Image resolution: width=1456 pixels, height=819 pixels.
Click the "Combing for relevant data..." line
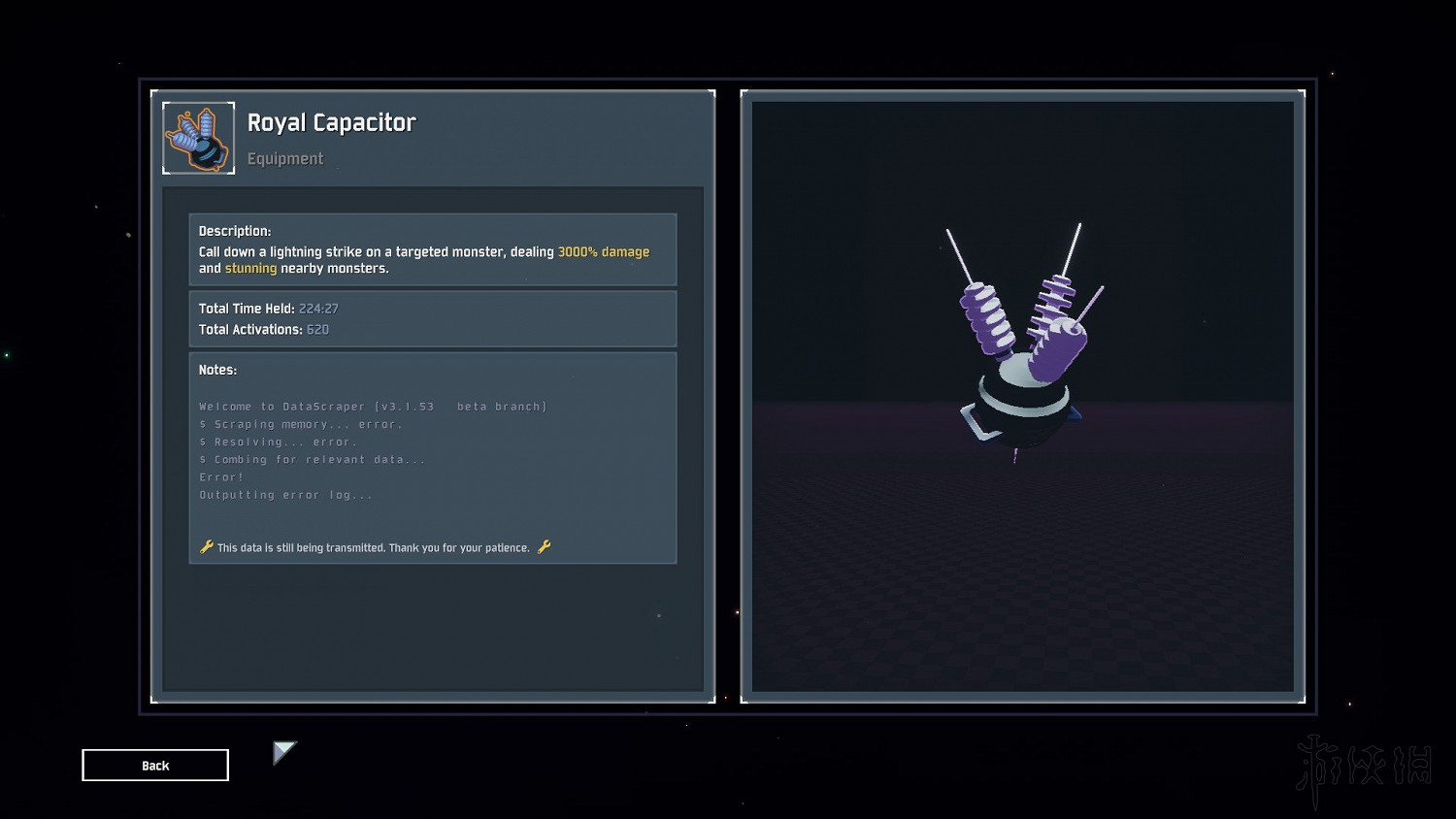312,460
